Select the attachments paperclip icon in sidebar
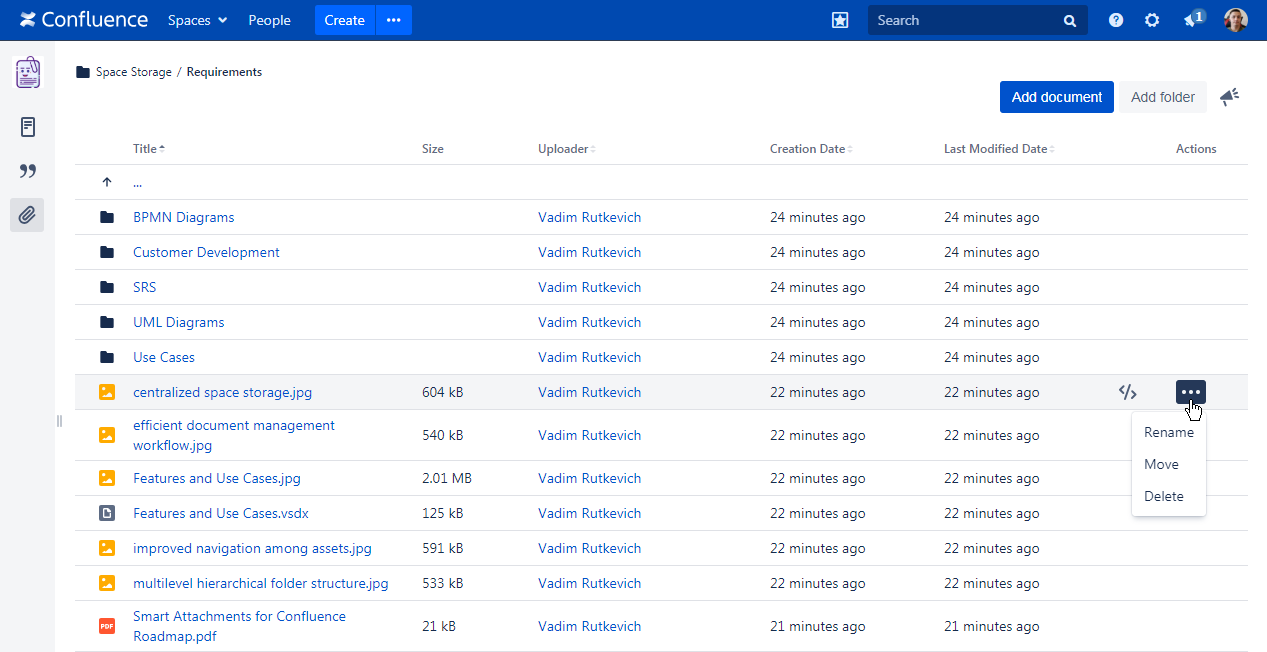This screenshot has height=652, width=1267. point(27,215)
